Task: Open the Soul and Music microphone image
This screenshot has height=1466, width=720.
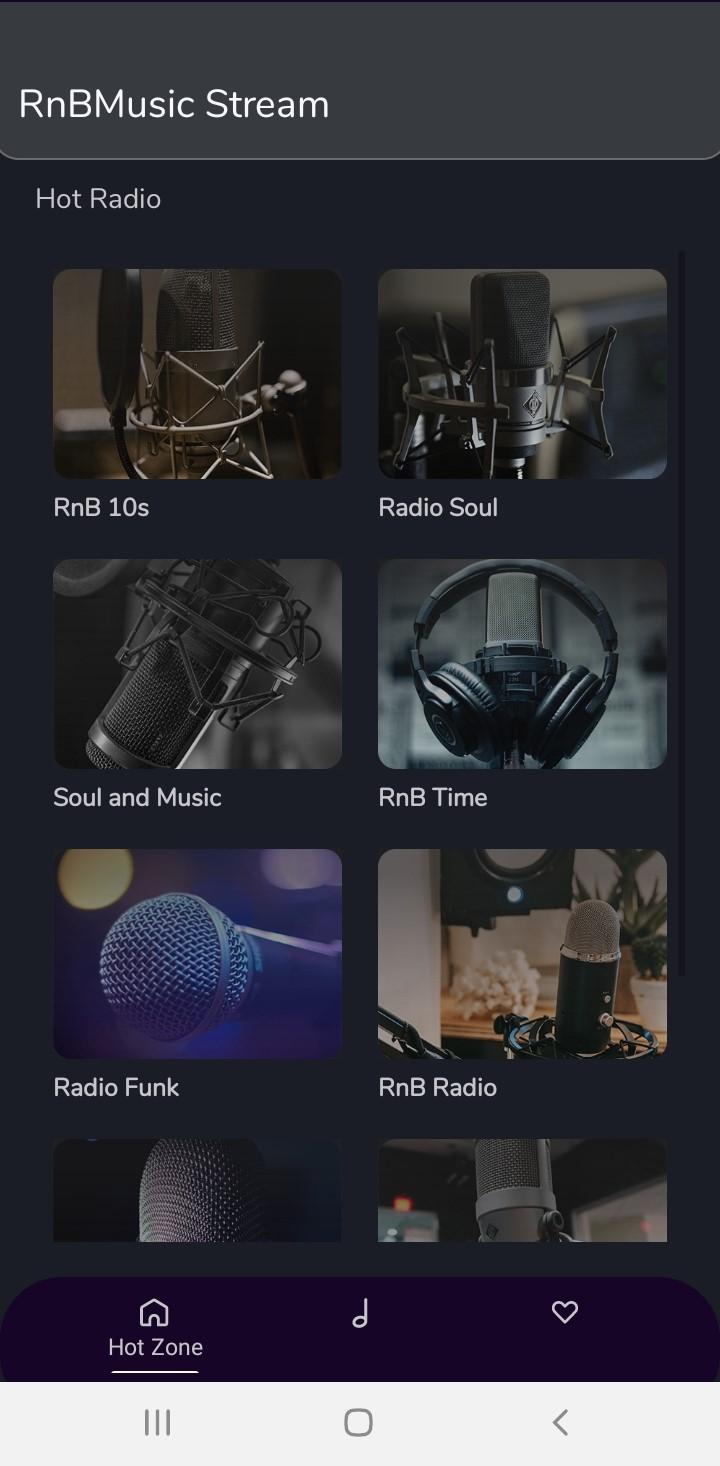Action: (198, 664)
